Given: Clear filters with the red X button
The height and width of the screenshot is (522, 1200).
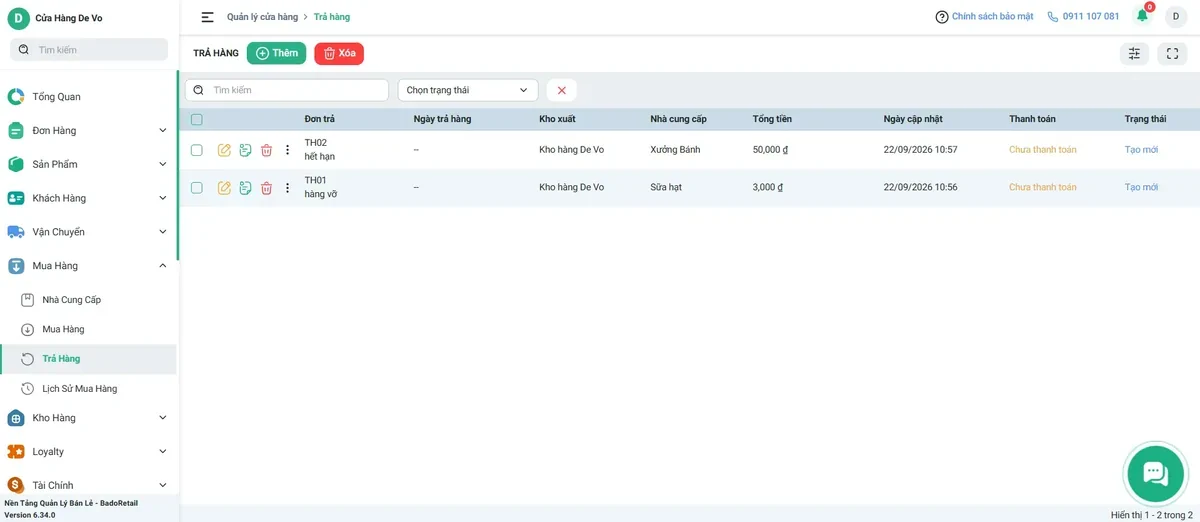Looking at the screenshot, I should coord(561,90).
